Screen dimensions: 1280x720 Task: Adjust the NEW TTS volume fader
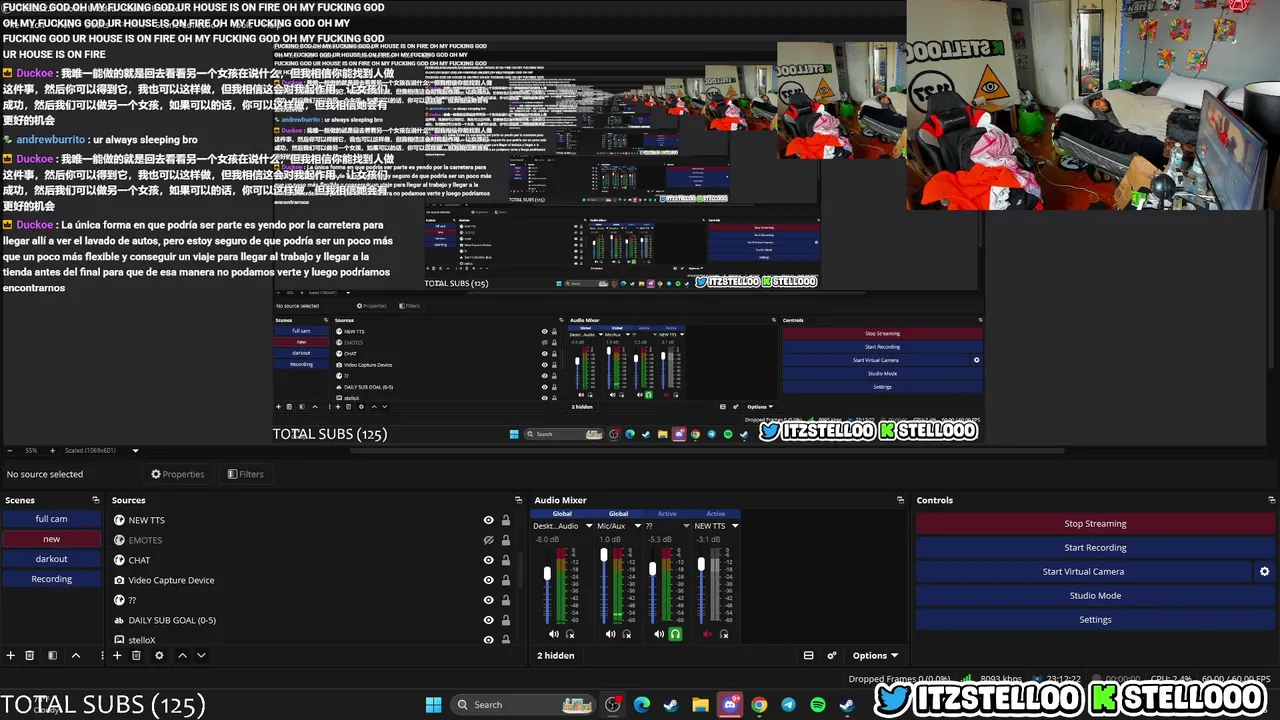[702, 565]
